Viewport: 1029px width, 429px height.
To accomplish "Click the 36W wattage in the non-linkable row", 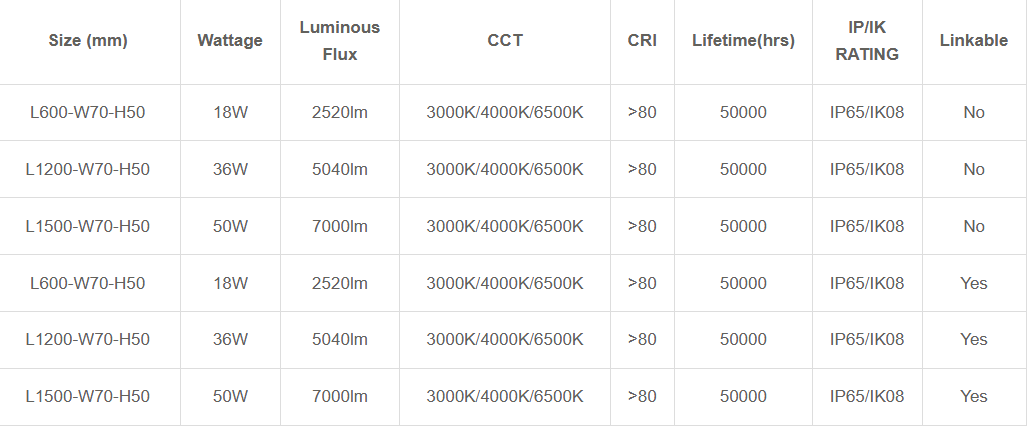I will pos(230,170).
